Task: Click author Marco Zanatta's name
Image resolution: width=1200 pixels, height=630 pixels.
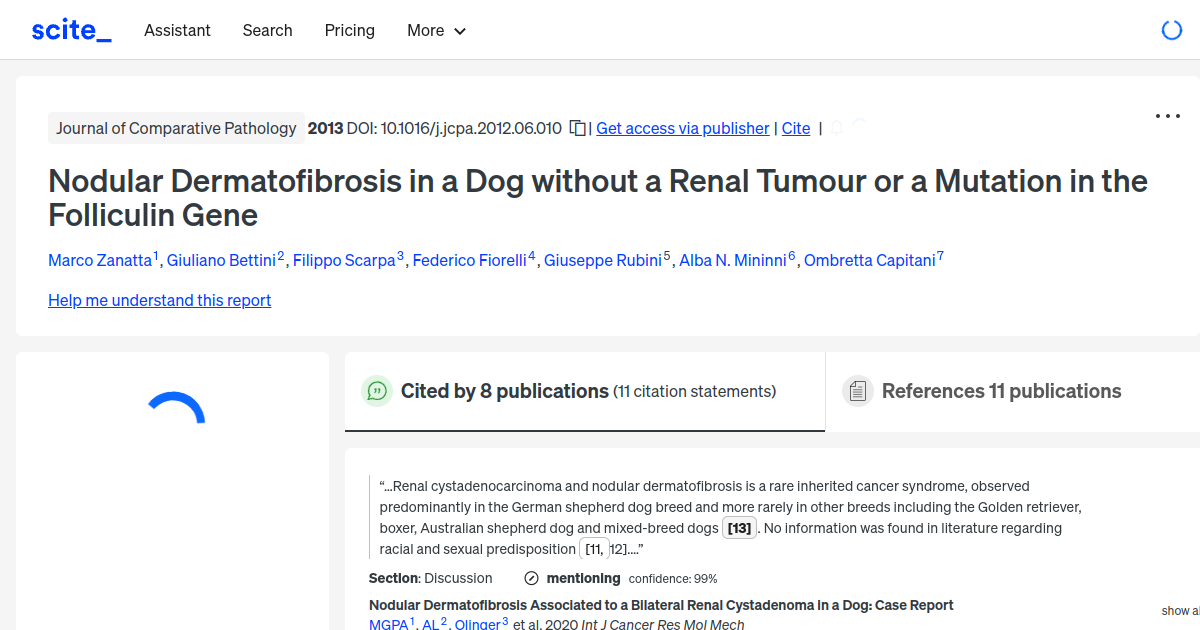Action: pyautogui.click(x=100, y=260)
